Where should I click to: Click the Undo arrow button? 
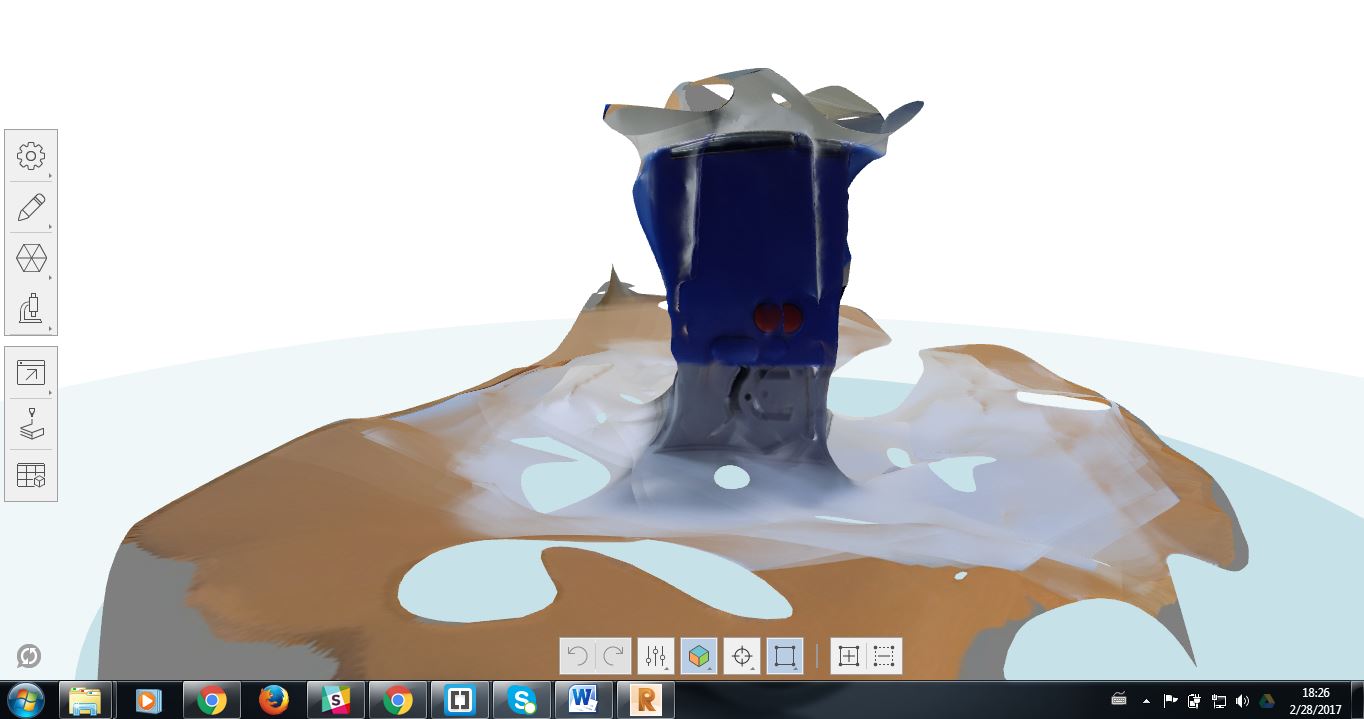pos(577,656)
